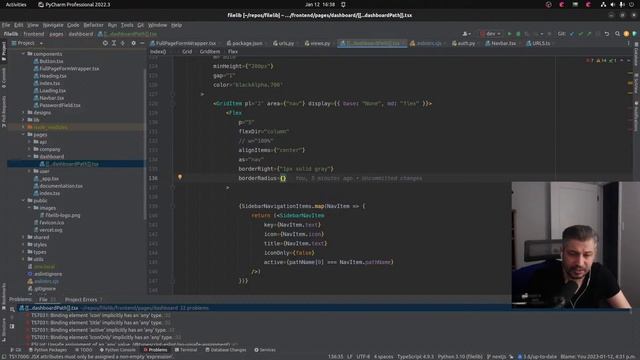This screenshot has height=360, width=640.
Task: Open Python Packages tool window button
Action: [48, 350]
